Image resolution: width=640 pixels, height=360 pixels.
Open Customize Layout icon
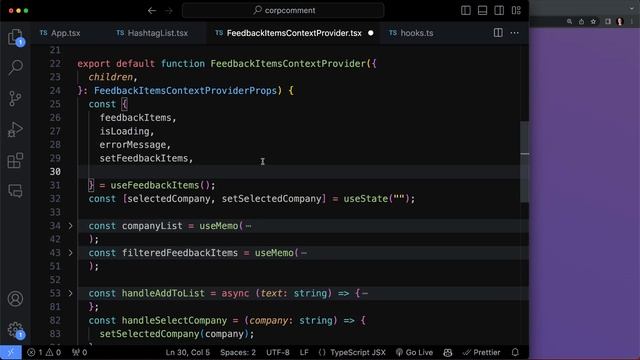[x=516, y=10]
